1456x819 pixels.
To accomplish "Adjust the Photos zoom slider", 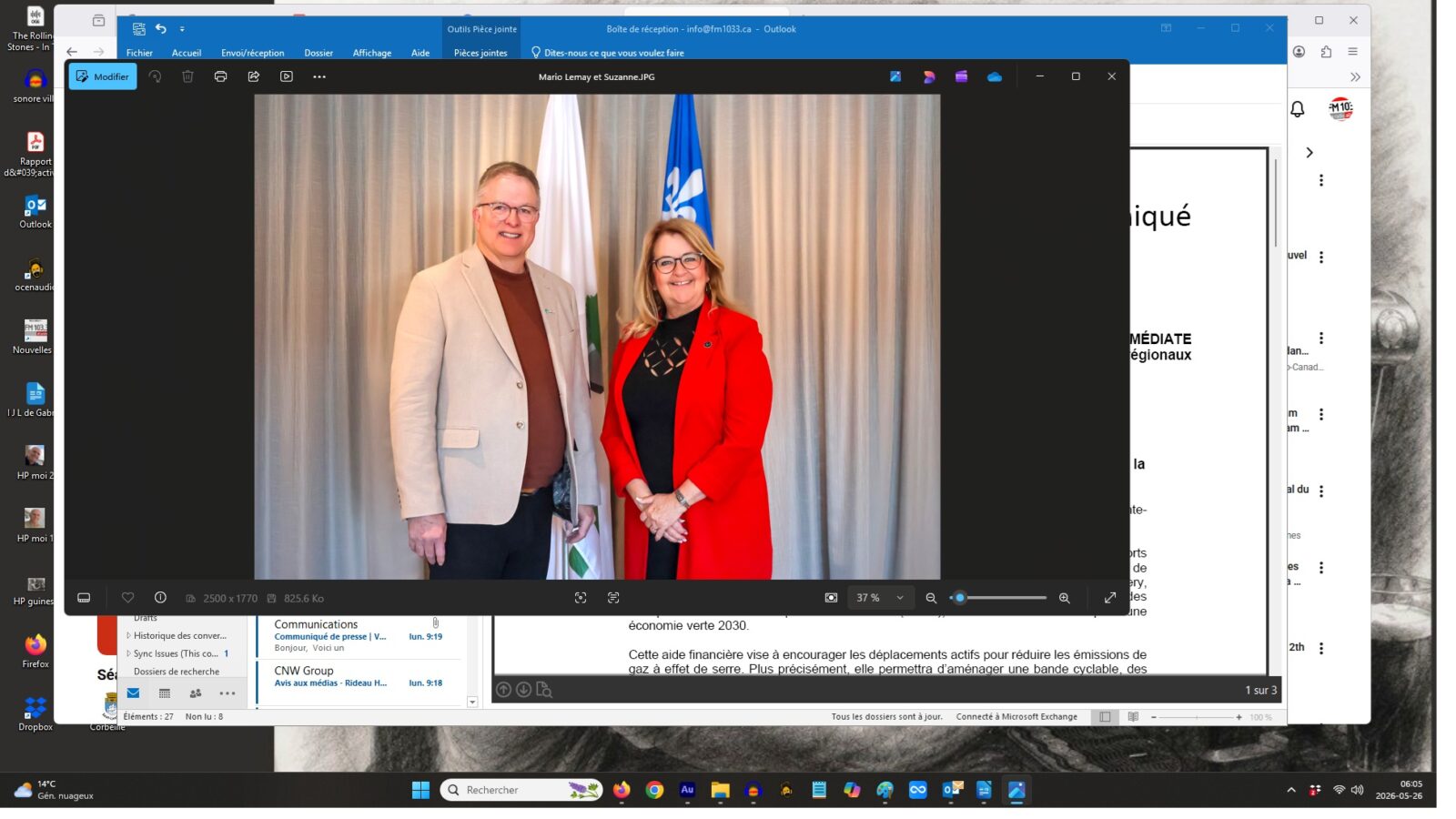I will tap(1000, 598).
